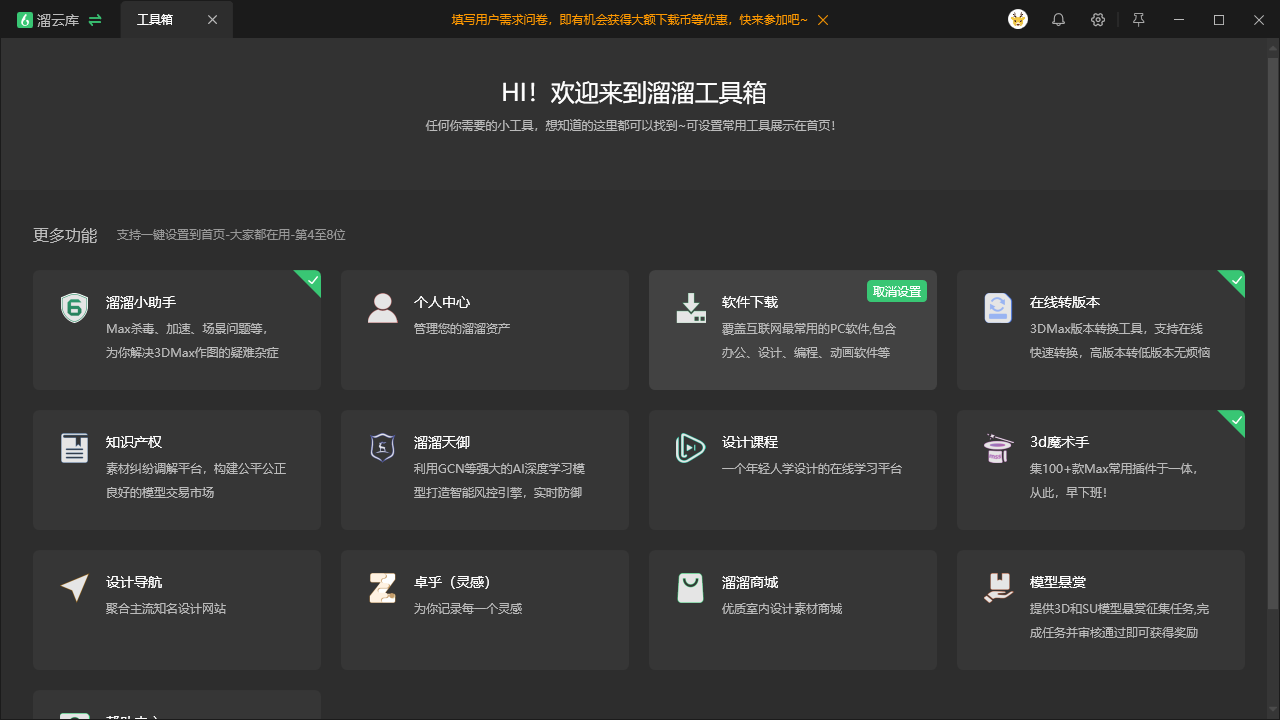This screenshot has width=1280, height=720.
Task: Open the 知识产权 title
Action: click(134, 442)
